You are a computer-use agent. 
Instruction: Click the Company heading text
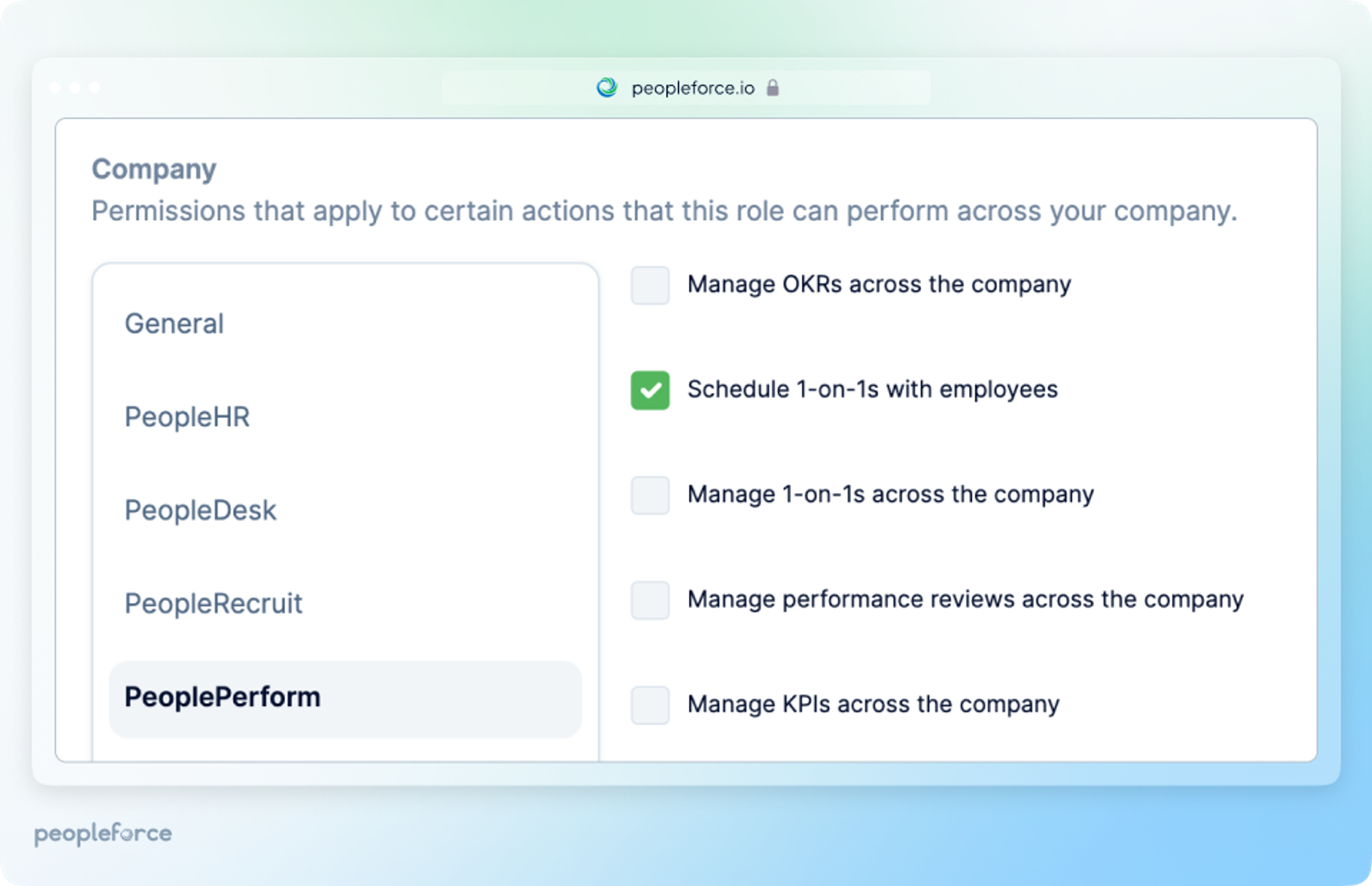(154, 169)
